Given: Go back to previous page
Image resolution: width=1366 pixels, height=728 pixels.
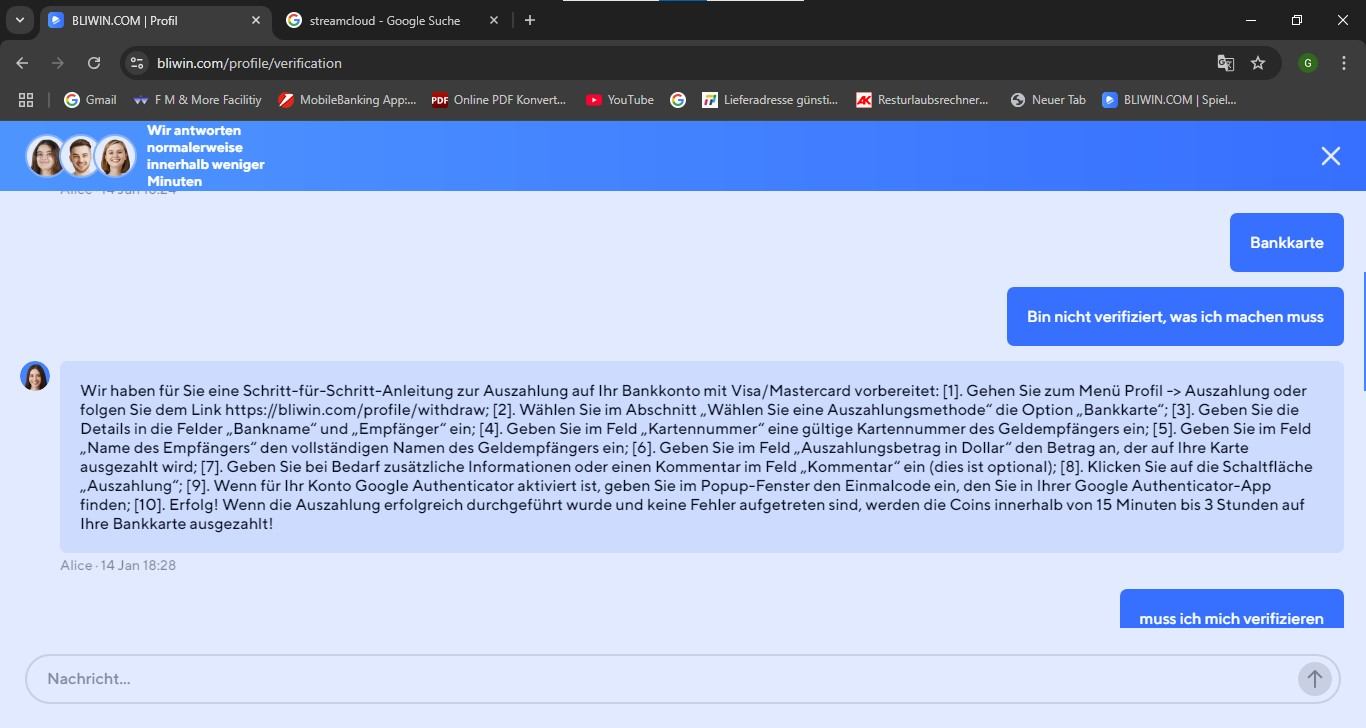Looking at the screenshot, I should click(22, 63).
